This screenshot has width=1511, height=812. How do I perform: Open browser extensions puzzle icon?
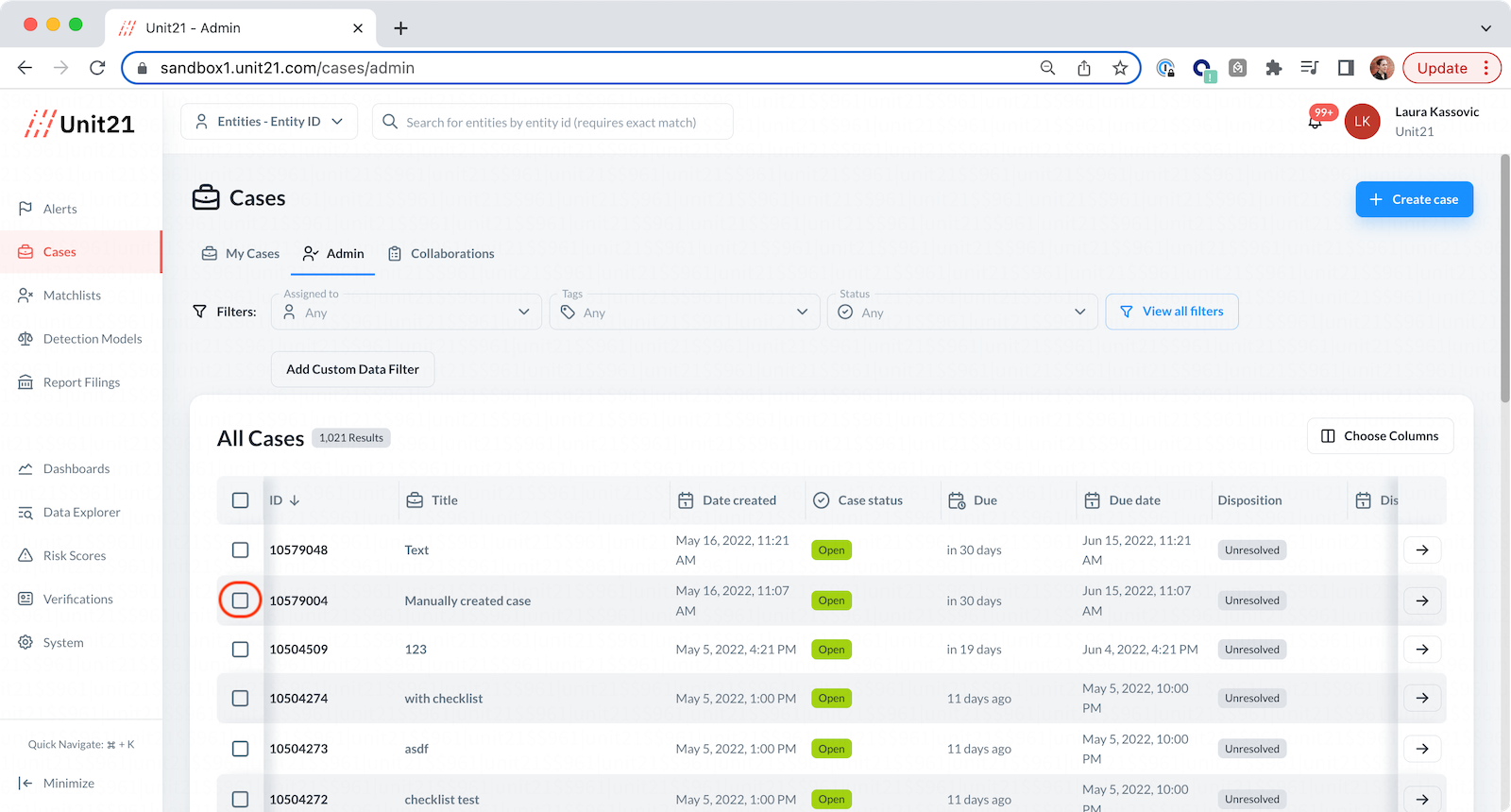coord(1273,68)
